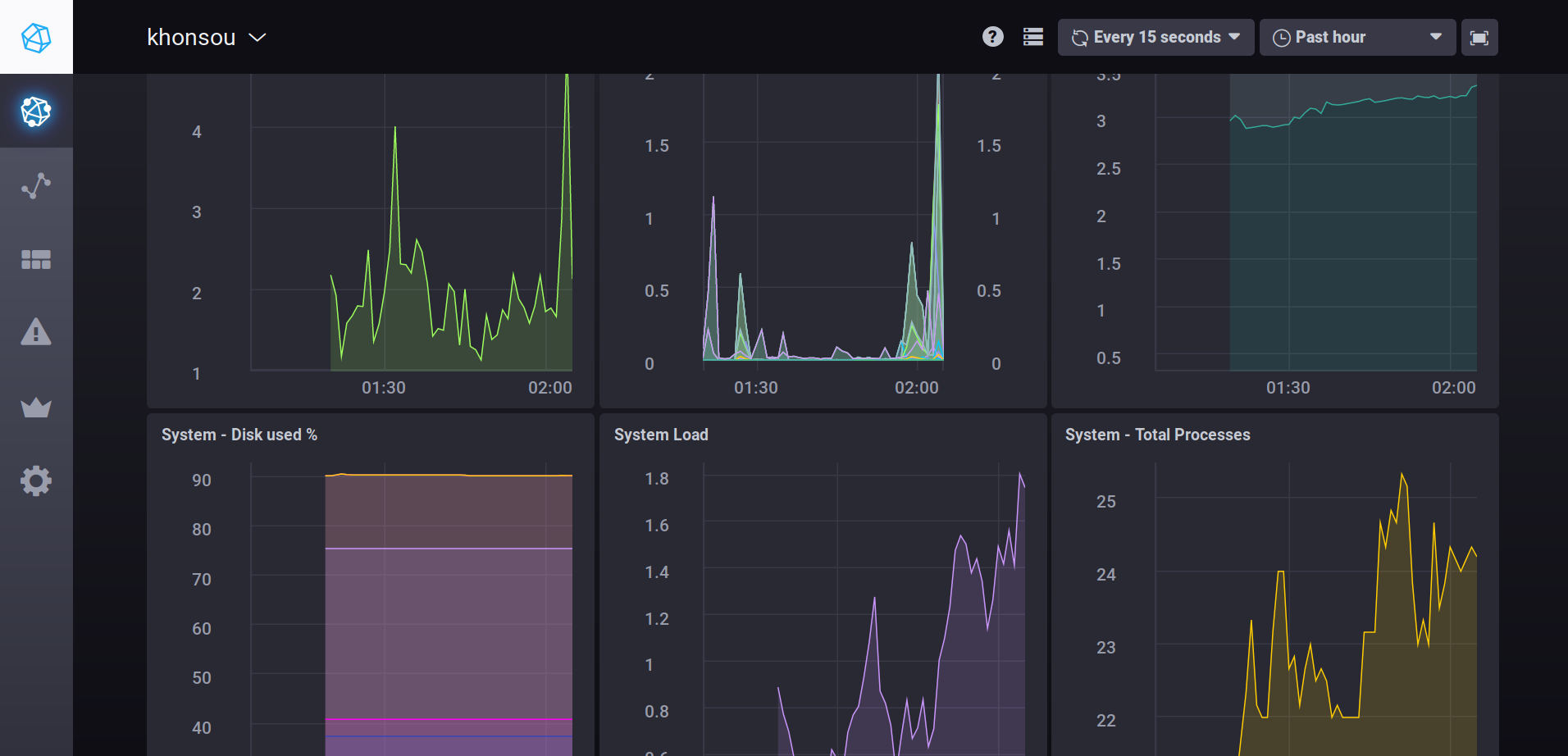Click the Chronograf logo at top-left
1568x756 pixels.
coord(36,37)
